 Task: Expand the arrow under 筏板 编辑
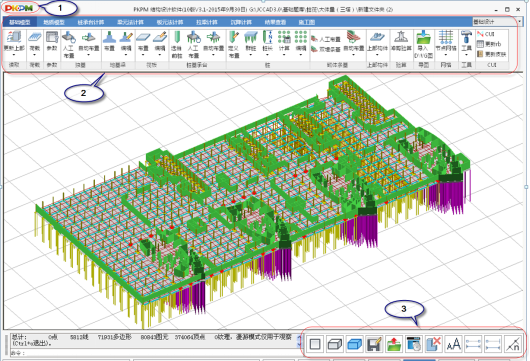point(160,55)
